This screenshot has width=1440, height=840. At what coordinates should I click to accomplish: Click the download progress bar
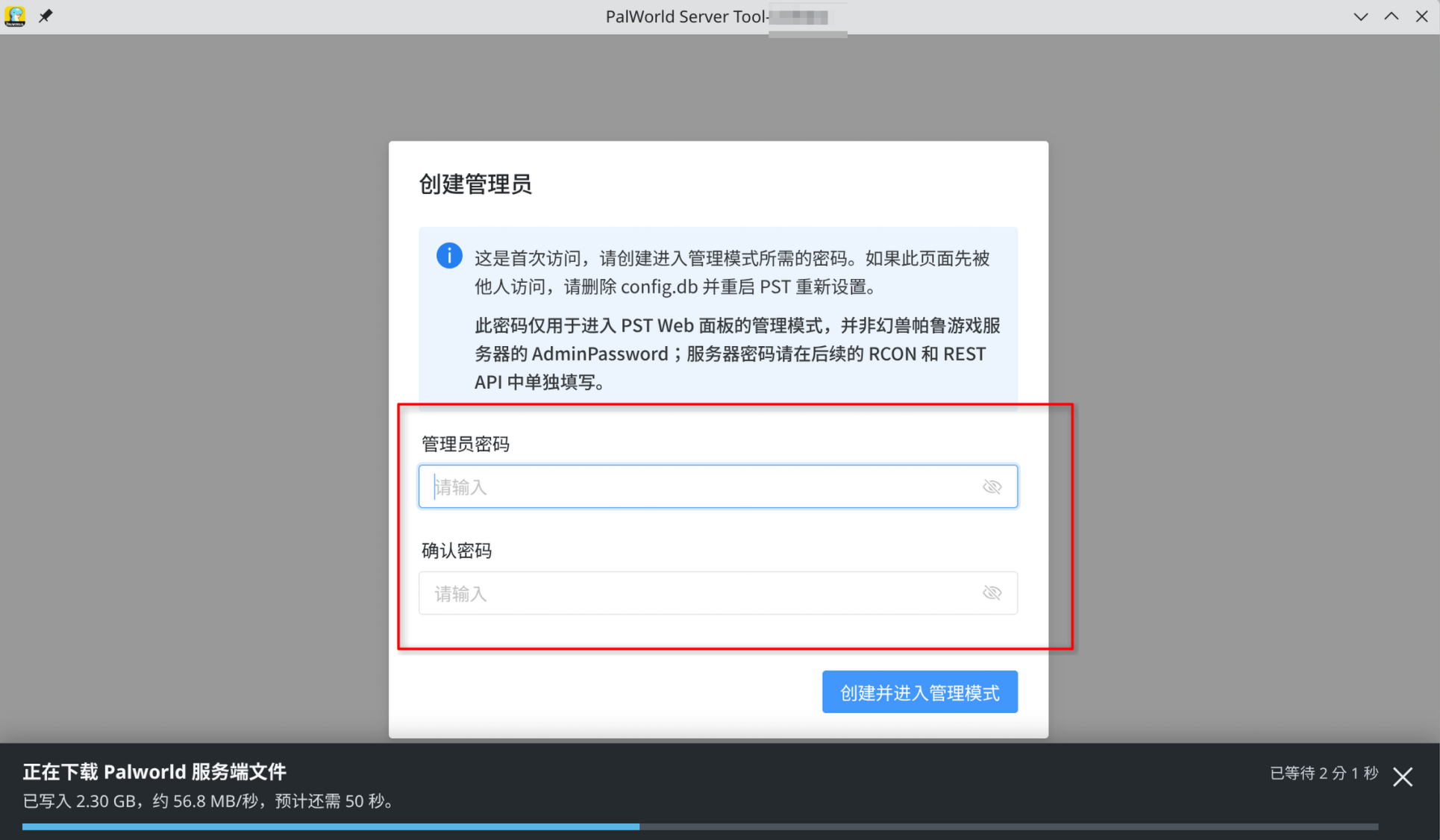[x=700, y=827]
